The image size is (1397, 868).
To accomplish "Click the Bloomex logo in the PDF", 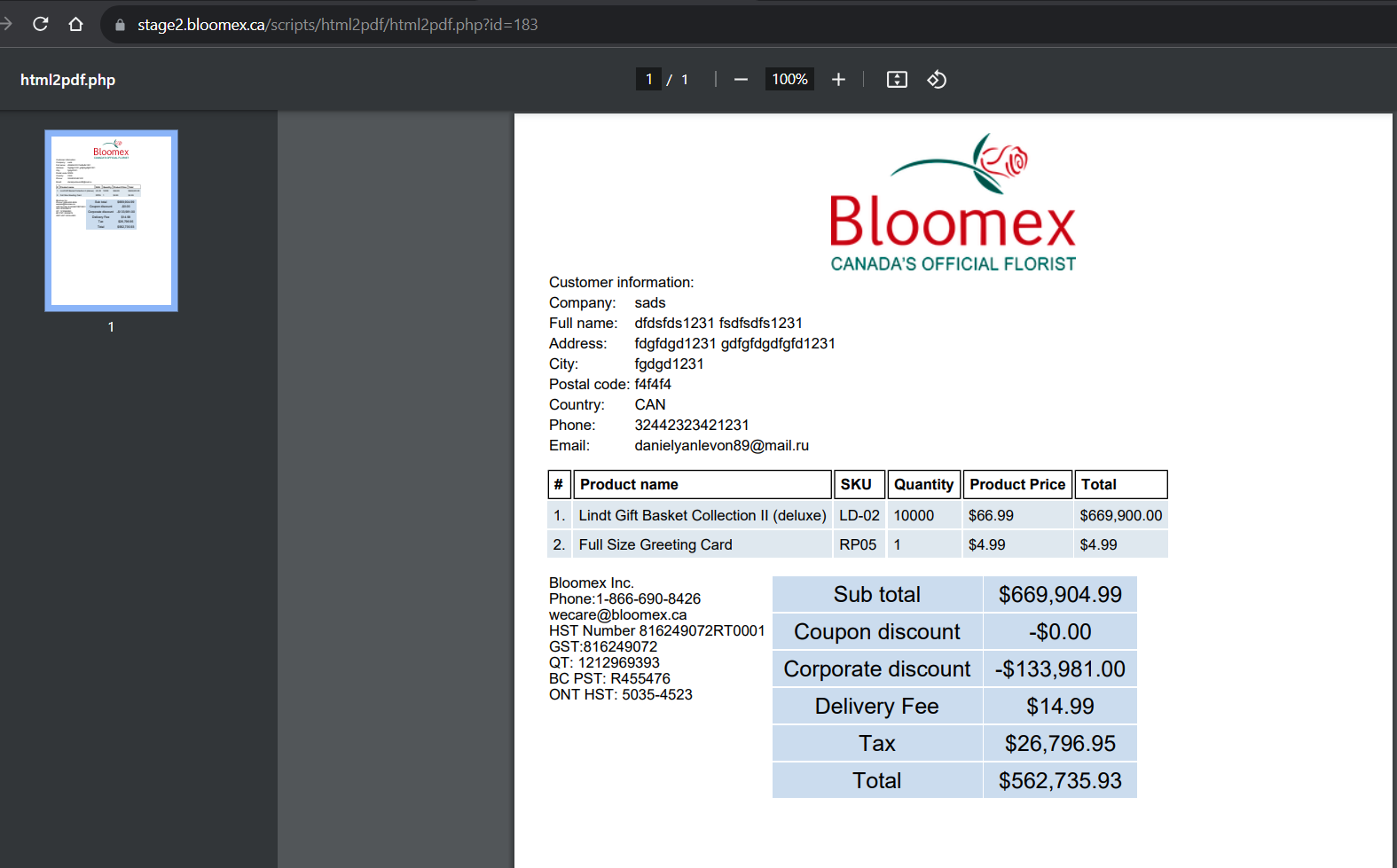I will tap(953, 203).
